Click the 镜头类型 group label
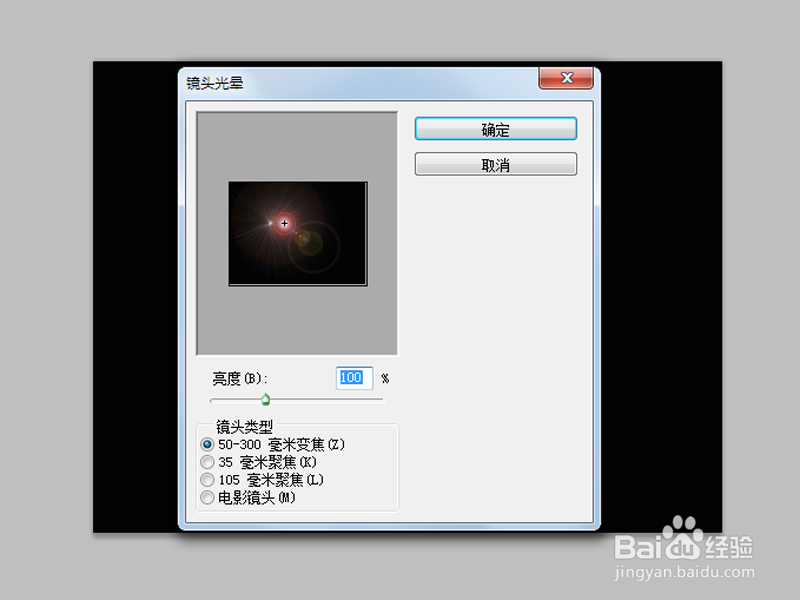 244,426
